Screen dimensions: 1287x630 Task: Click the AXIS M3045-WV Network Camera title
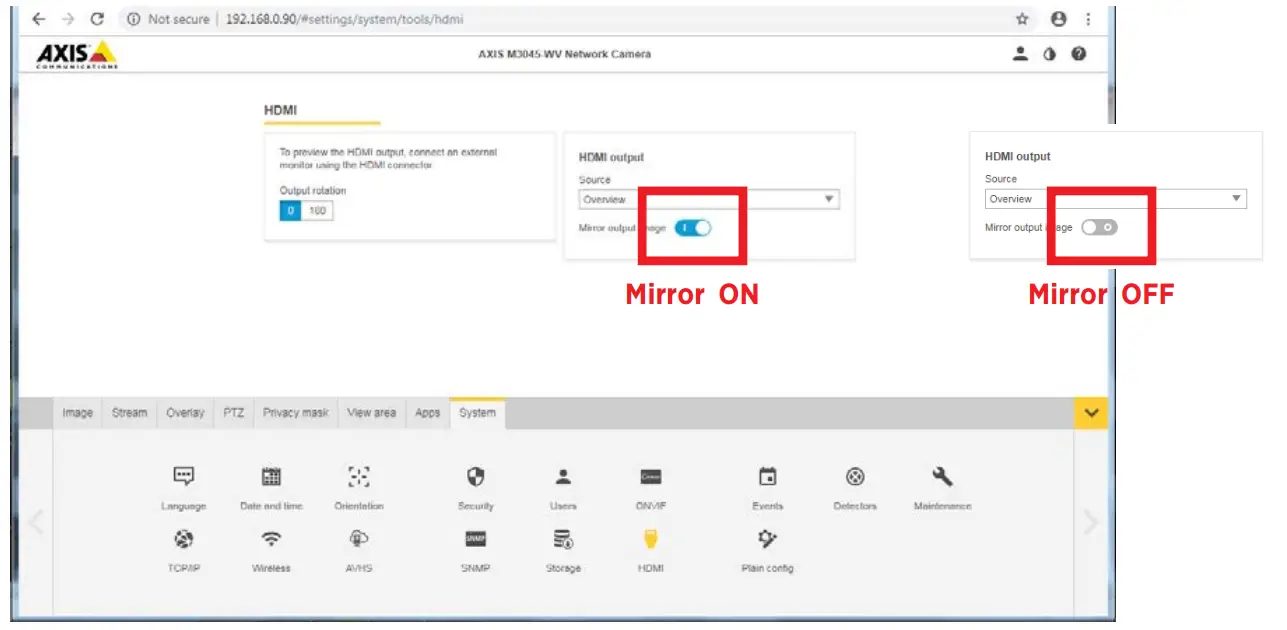[564, 54]
